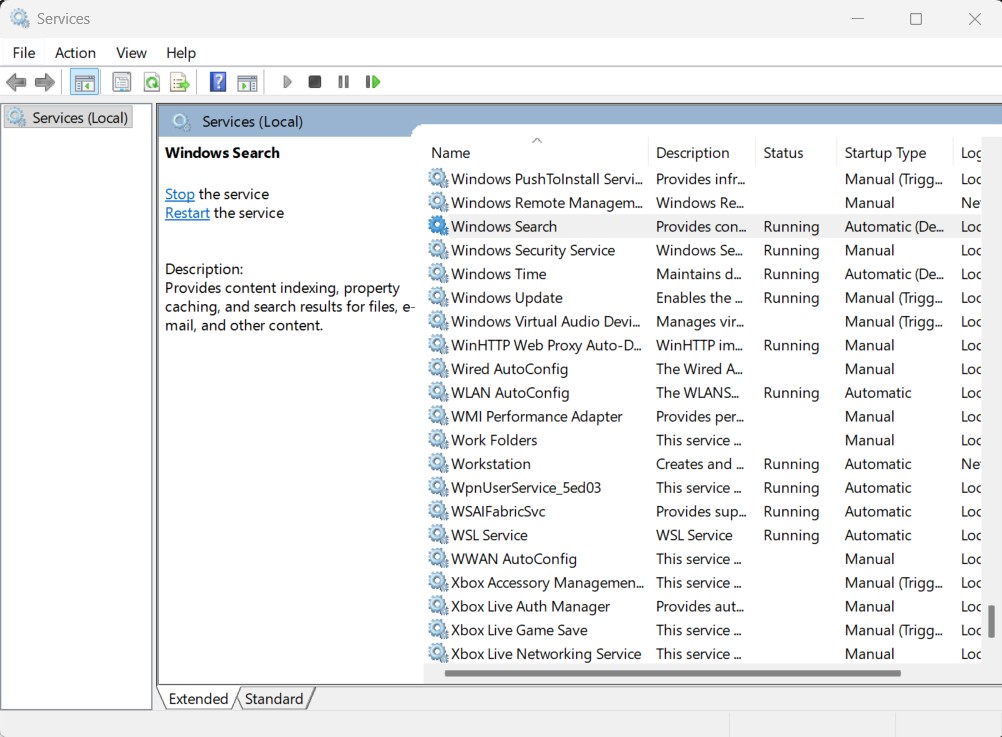The height and width of the screenshot is (737, 1002).
Task: Open the Properties toolbar icon
Action: tap(121, 82)
